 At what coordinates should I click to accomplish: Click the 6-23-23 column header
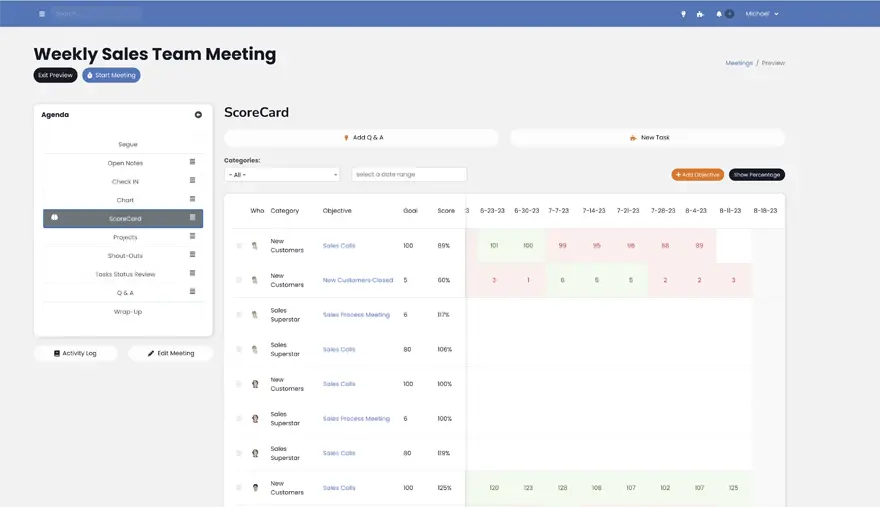pyautogui.click(x=492, y=211)
